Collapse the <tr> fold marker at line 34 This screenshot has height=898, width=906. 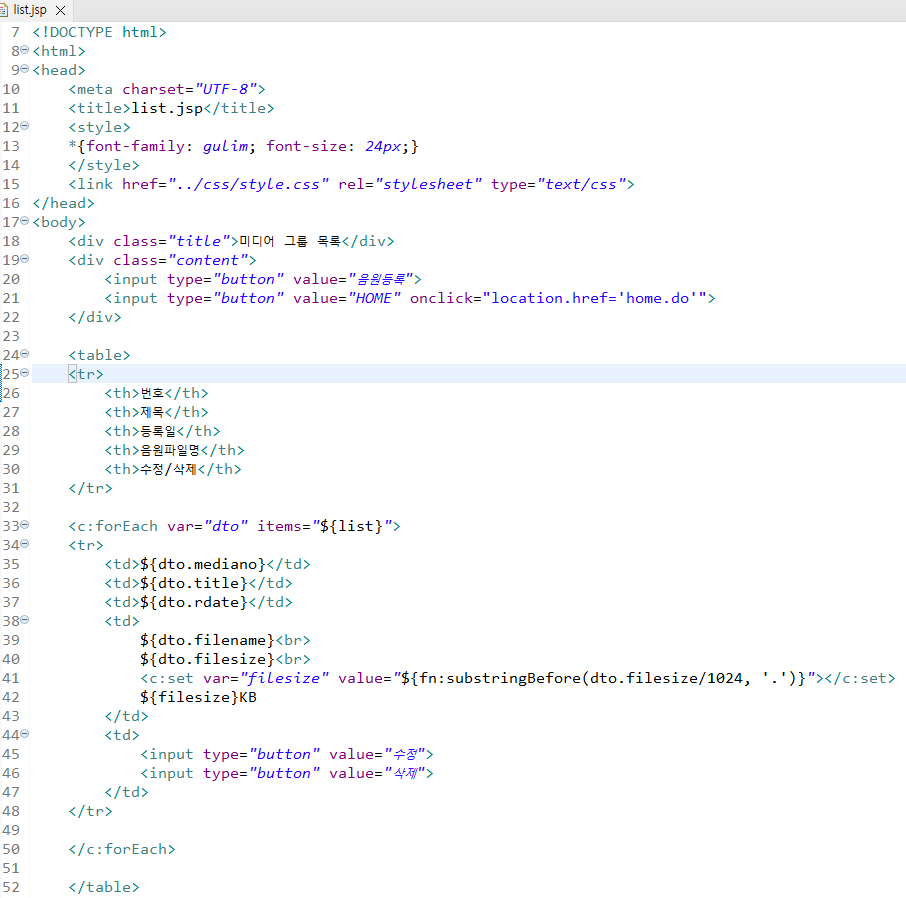coord(24,544)
